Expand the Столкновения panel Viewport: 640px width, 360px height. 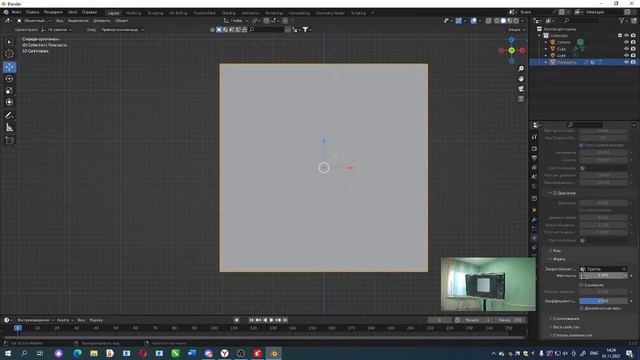tap(566, 318)
